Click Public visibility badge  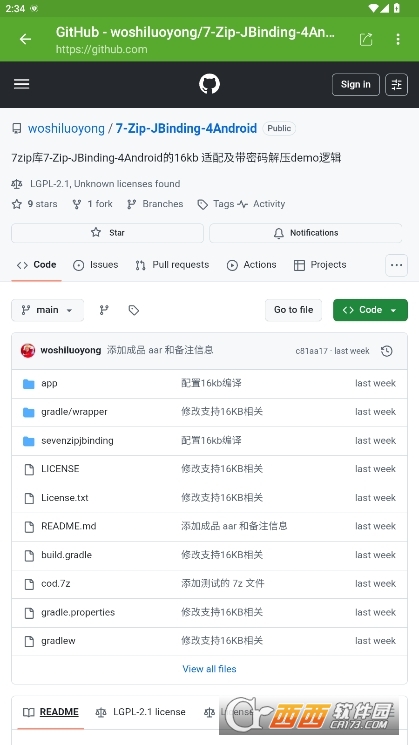coord(279,128)
